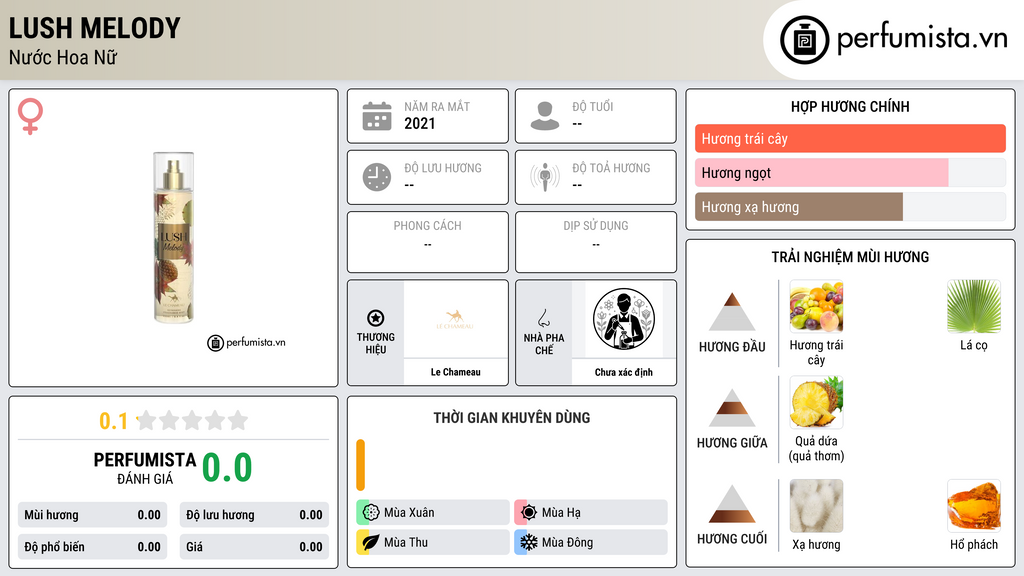The image size is (1024, 576).
Task: Select the Xạ hương musk note image
Action: pos(816,506)
